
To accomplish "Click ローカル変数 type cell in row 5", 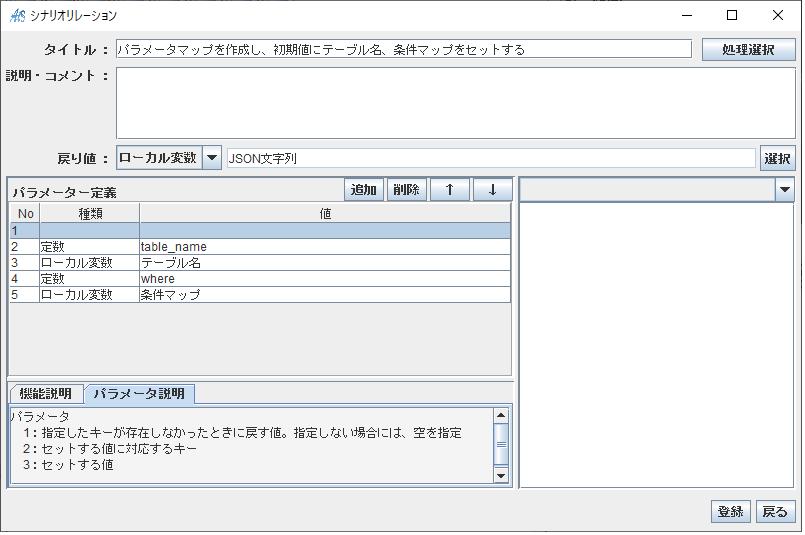I will [89, 295].
